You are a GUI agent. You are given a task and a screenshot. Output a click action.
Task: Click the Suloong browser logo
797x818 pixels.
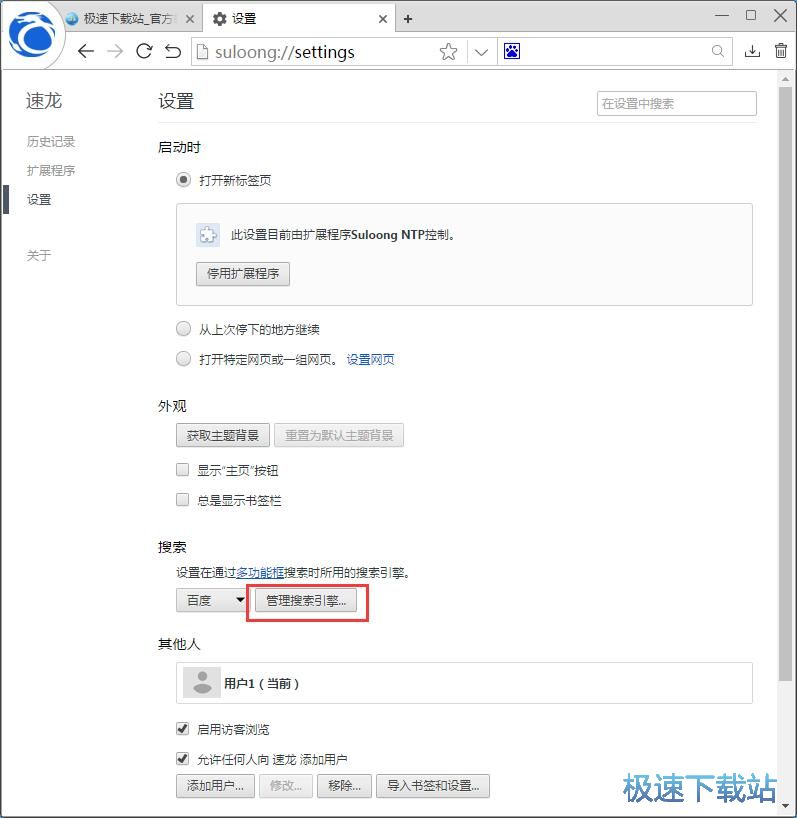[32, 35]
